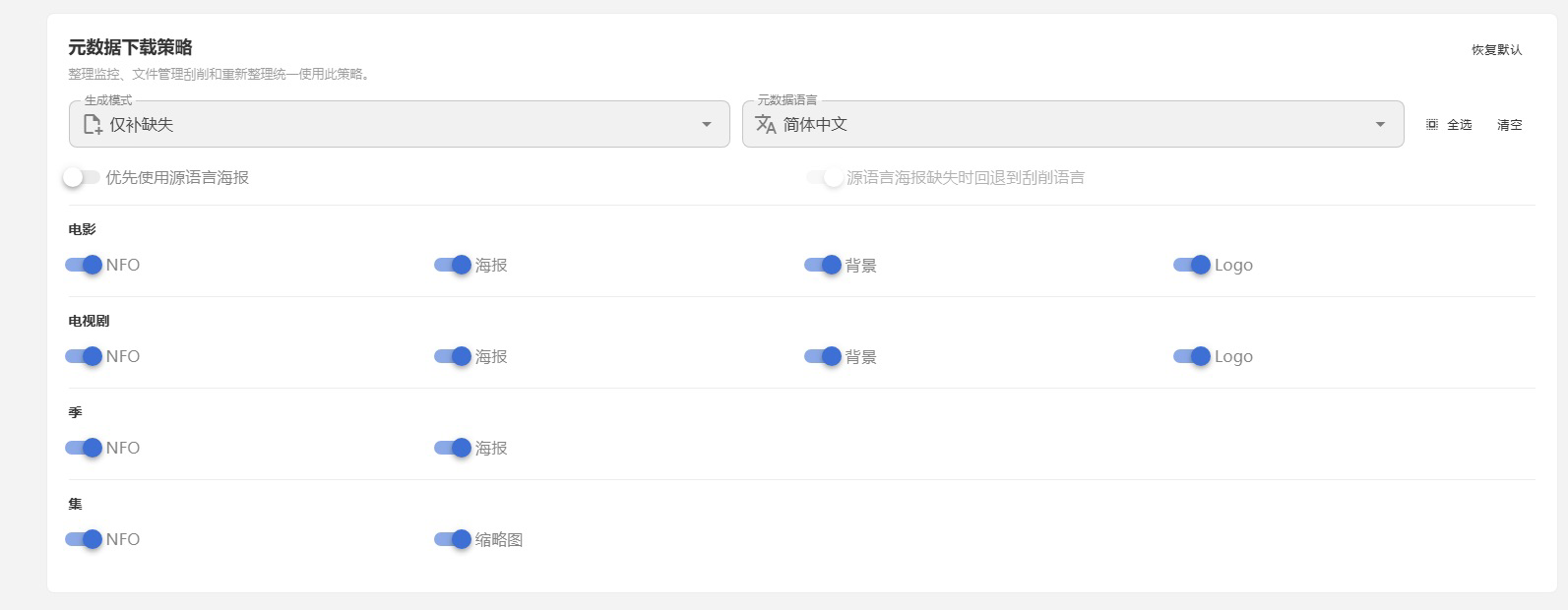Disable NFO under 集
Viewport: 1568px width, 610px height.
(x=84, y=539)
